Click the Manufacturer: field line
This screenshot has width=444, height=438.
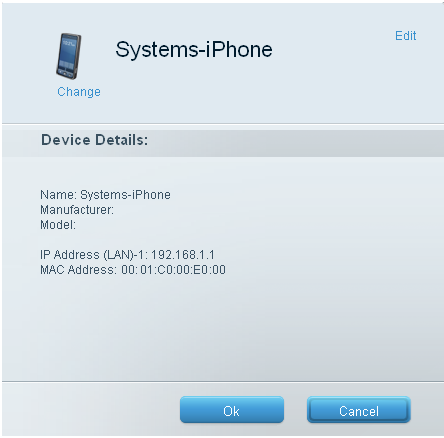point(77,210)
